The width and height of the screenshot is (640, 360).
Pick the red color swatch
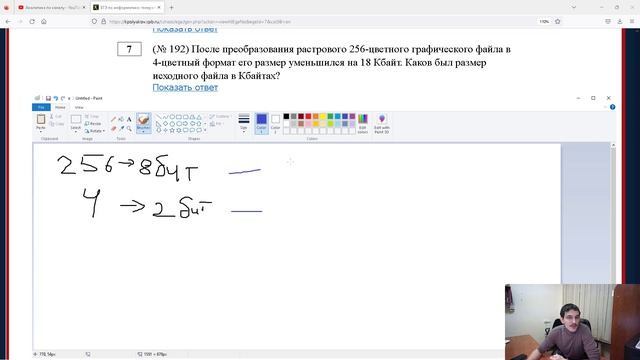coord(308,117)
